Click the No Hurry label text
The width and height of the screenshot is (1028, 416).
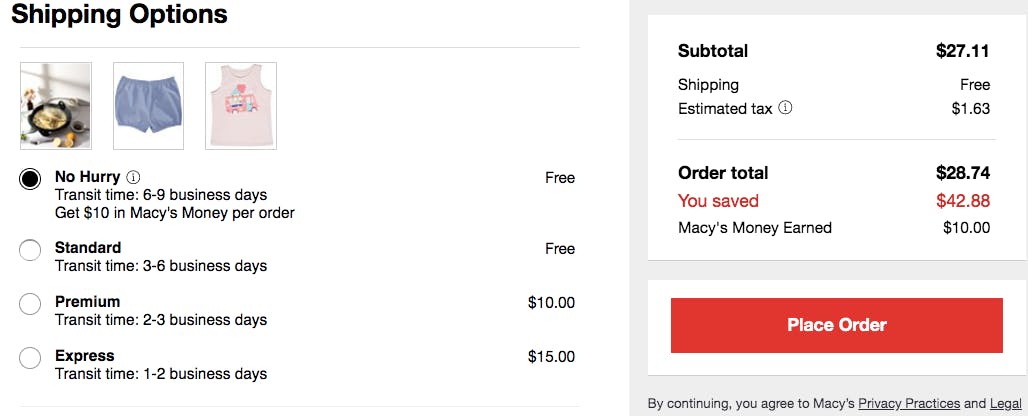coord(88,177)
